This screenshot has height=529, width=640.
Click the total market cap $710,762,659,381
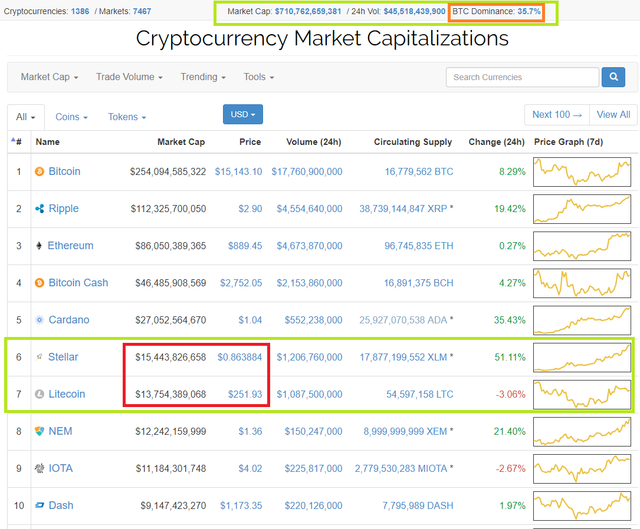(308, 11)
